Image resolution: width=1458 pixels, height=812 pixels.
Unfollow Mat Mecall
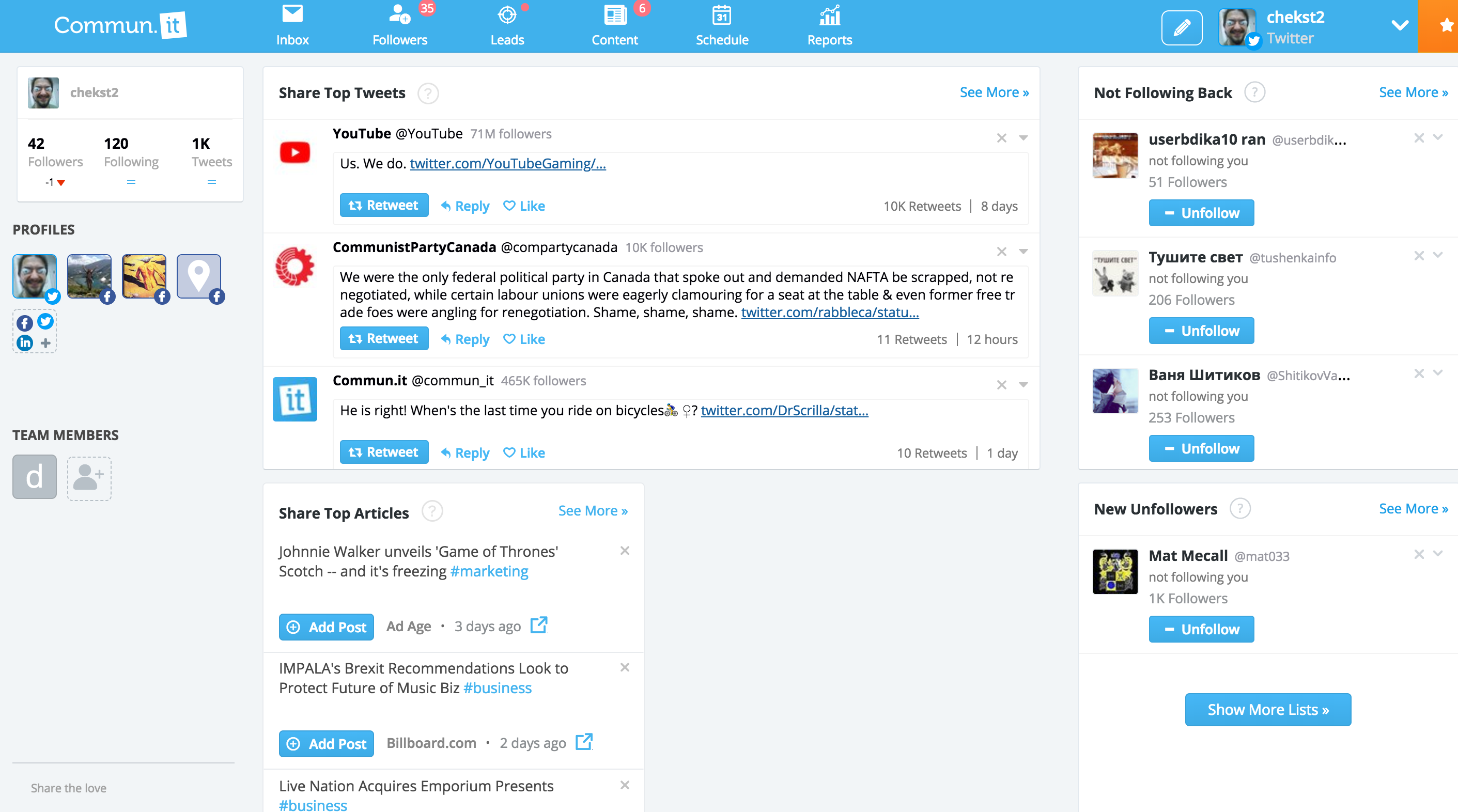pos(1201,629)
